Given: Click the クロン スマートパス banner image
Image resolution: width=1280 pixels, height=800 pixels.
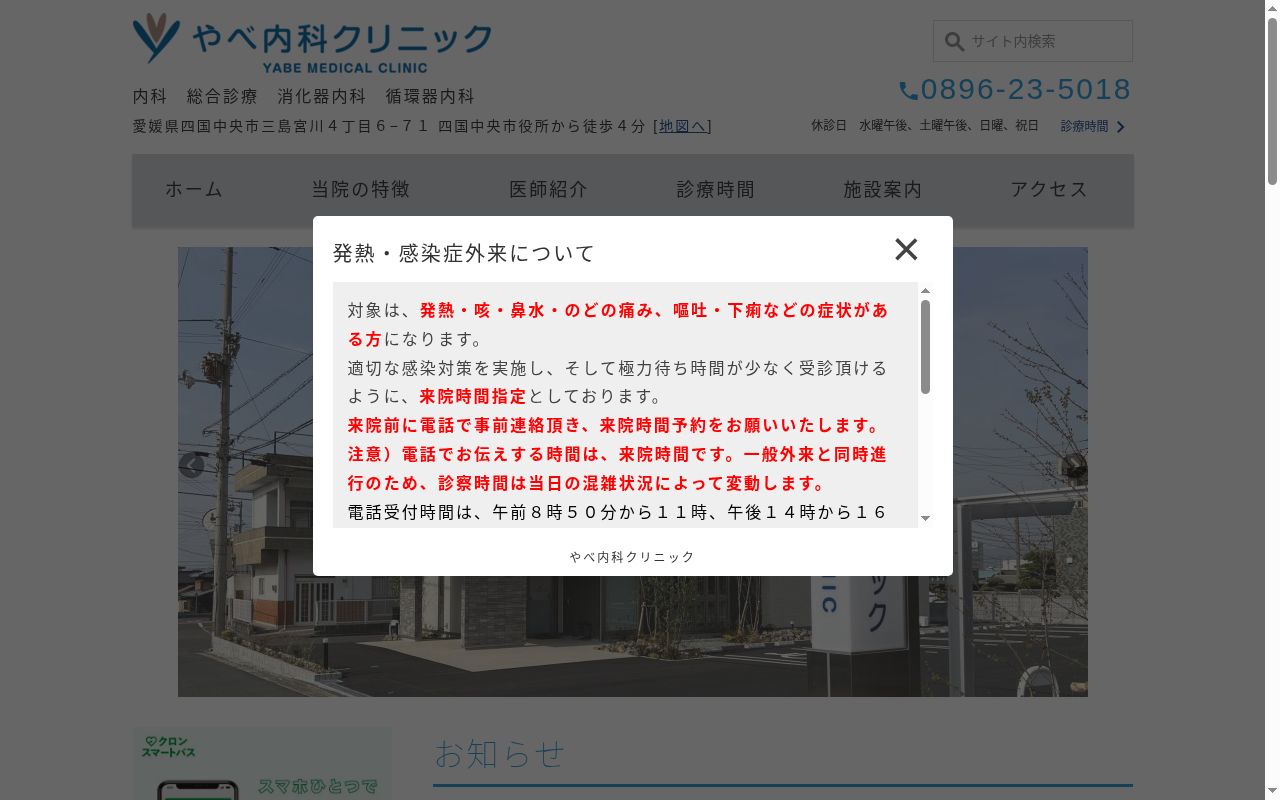Looking at the screenshot, I should (262, 763).
